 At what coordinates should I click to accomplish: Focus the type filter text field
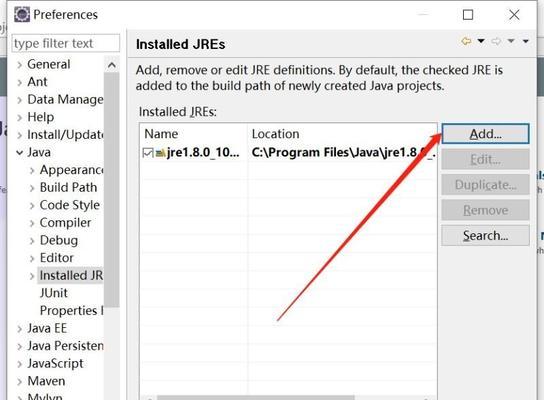pos(66,43)
